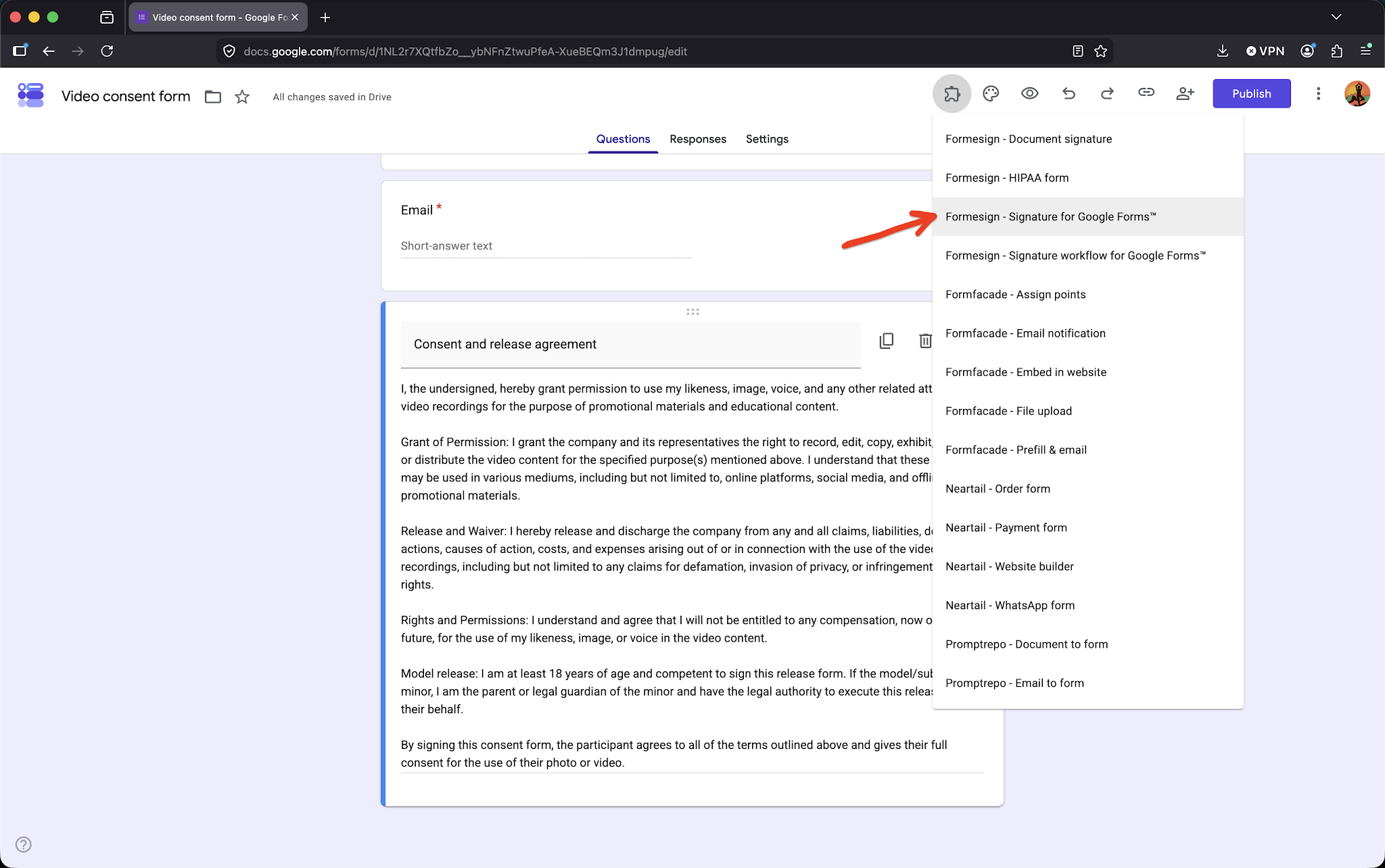Open the More options three-dot menu
1385x868 pixels.
1318,93
